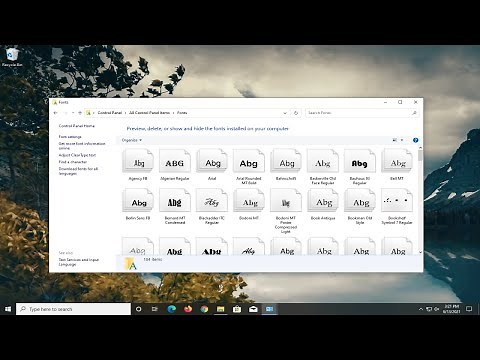Show hidden system tray icons

[x=421, y=309]
